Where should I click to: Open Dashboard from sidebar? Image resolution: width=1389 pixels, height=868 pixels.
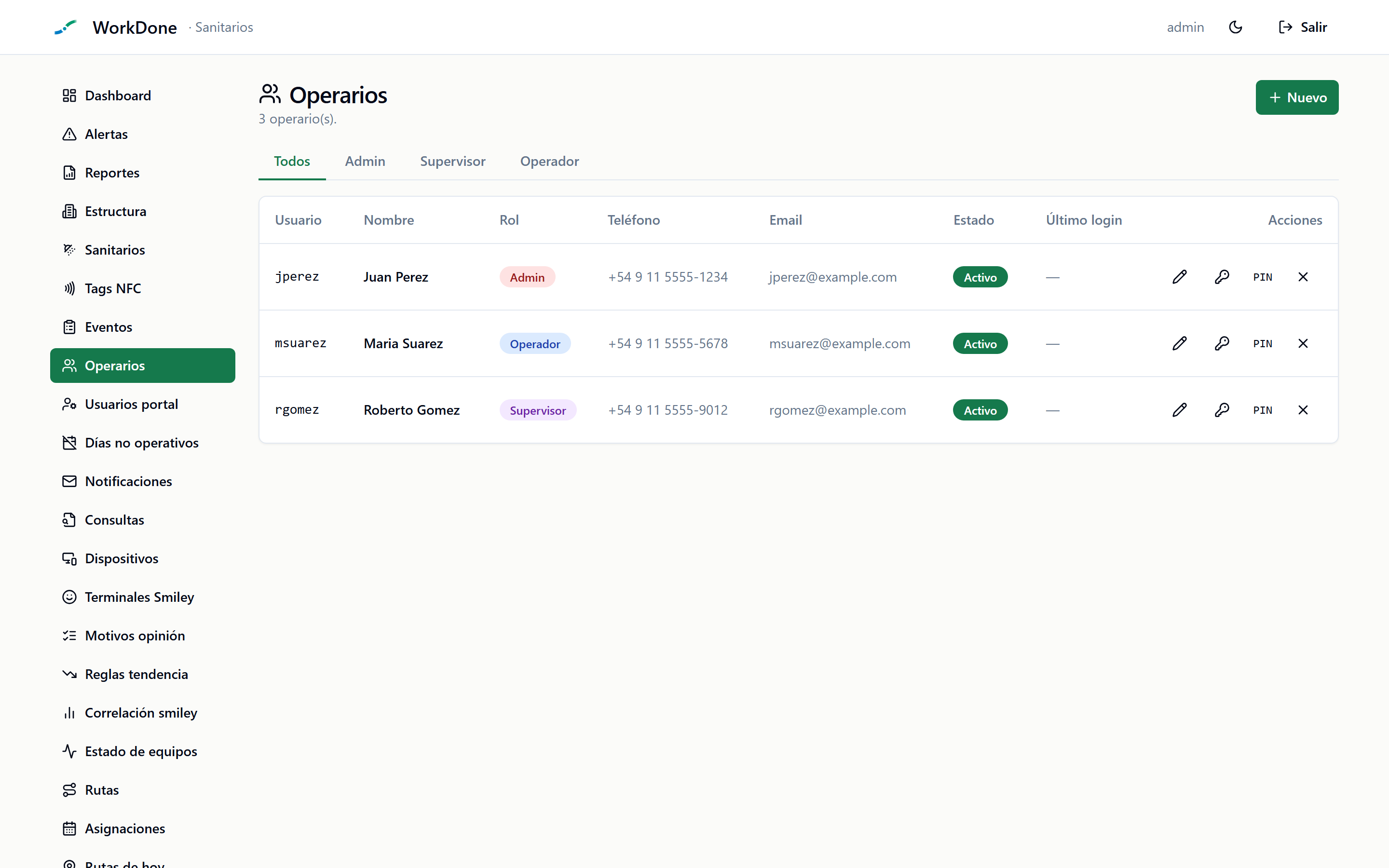pyautogui.click(x=142, y=95)
